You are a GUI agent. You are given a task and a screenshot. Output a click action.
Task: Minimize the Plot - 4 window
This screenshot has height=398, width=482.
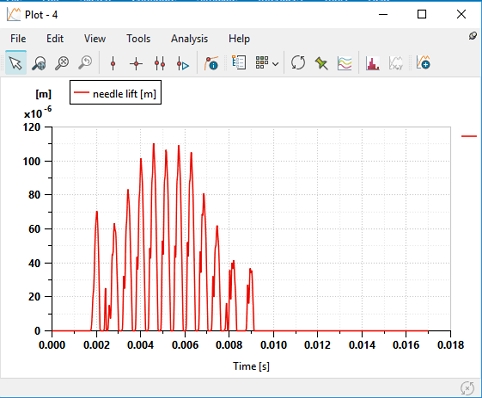[x=383, y=14]
